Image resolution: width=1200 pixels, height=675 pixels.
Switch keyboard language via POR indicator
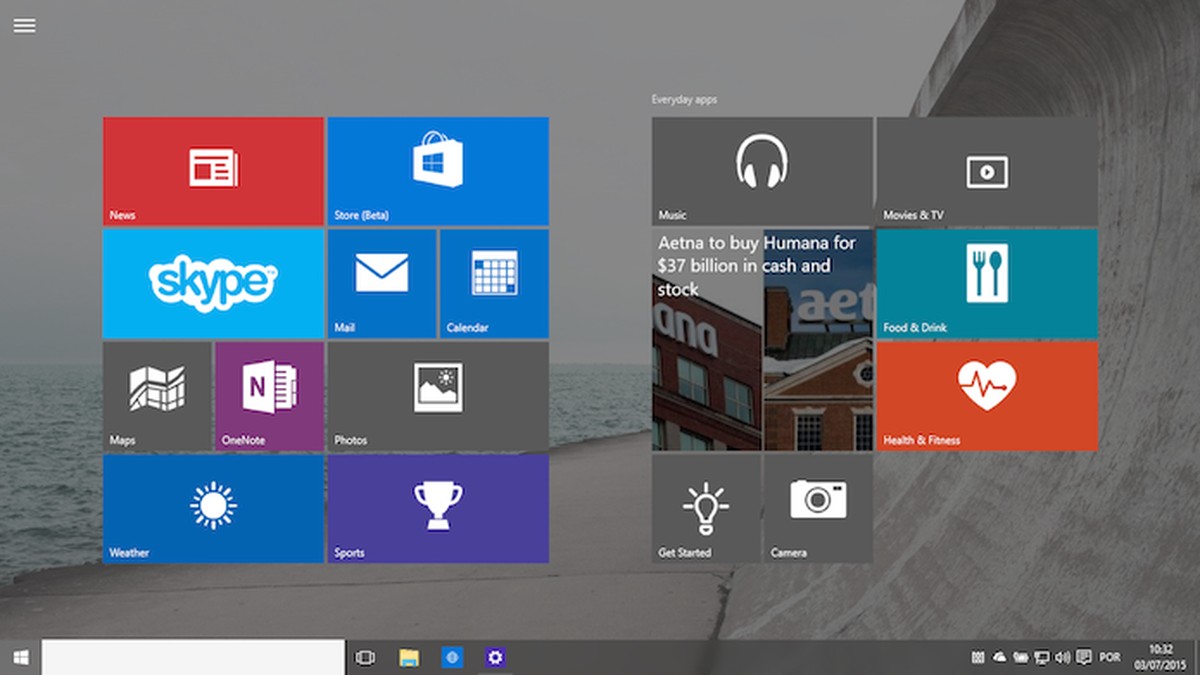point(1110,657)
